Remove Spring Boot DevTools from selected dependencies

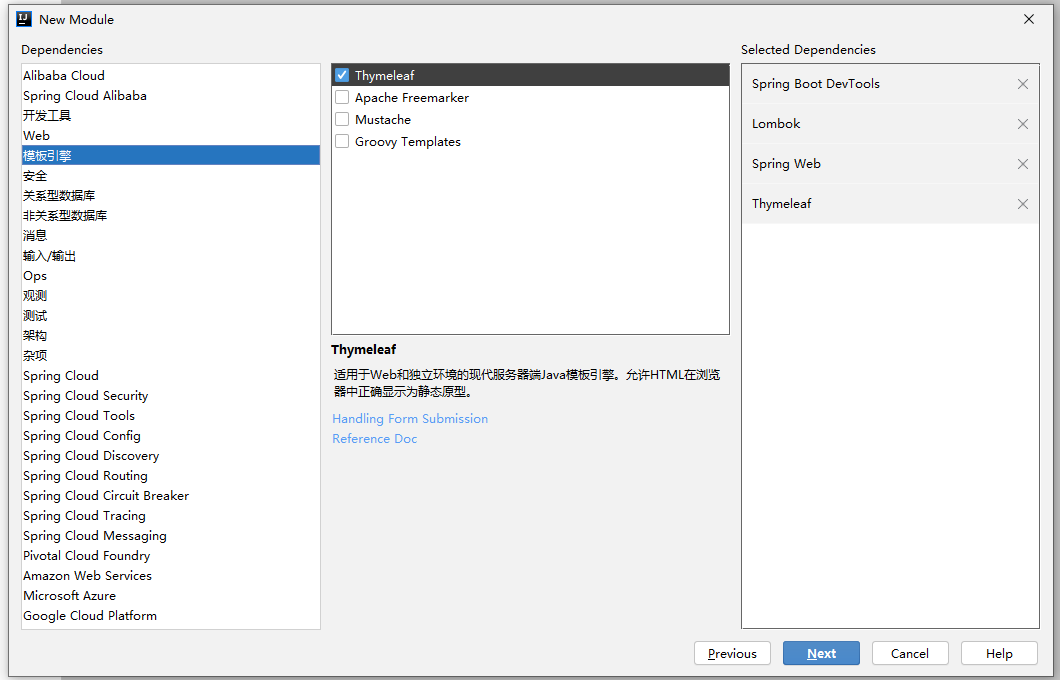click(x=1022, y=84)
